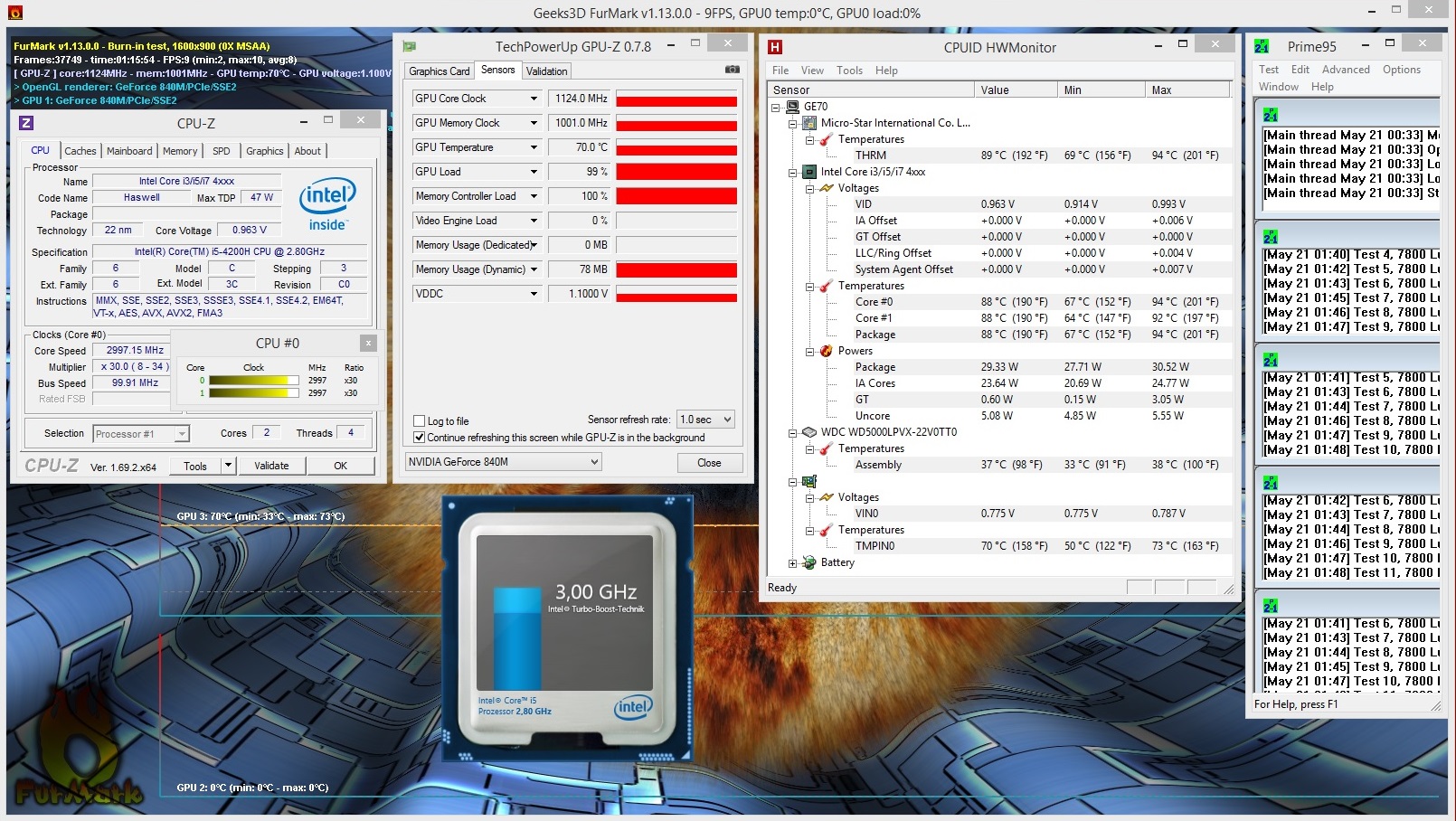Screen dimensions: 1456x821
Task: Click the Core 0 clock bar in CPU-Z popup
Action: [254, 381]
